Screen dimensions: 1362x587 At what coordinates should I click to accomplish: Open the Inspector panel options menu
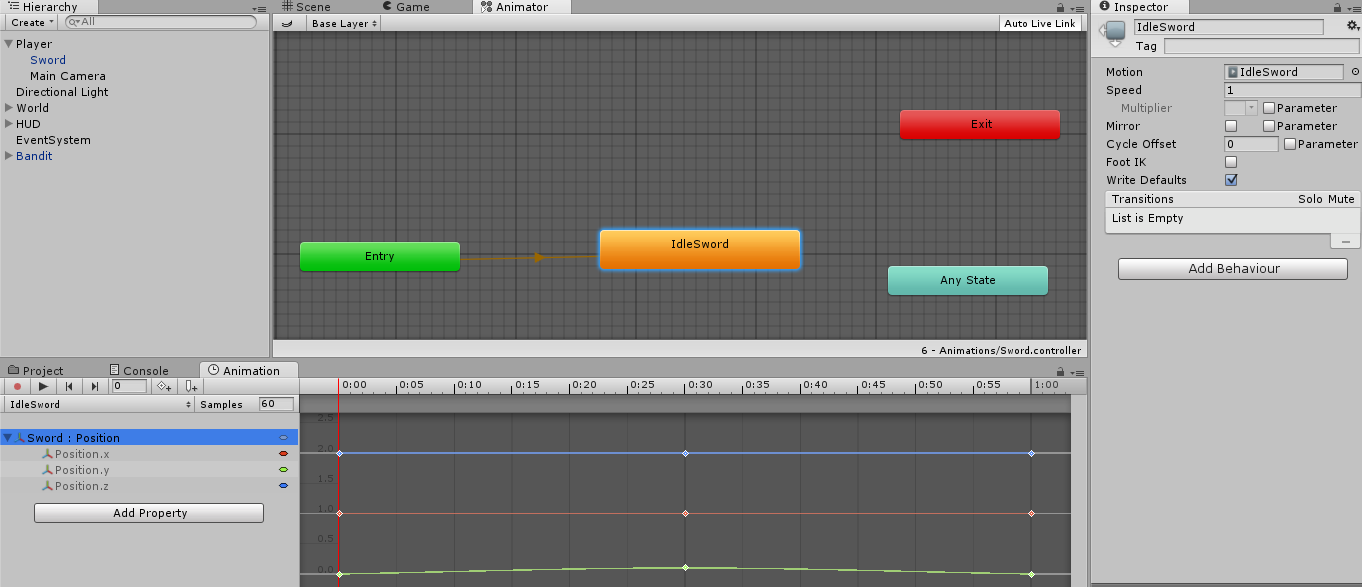click(x=1352, y=7)
